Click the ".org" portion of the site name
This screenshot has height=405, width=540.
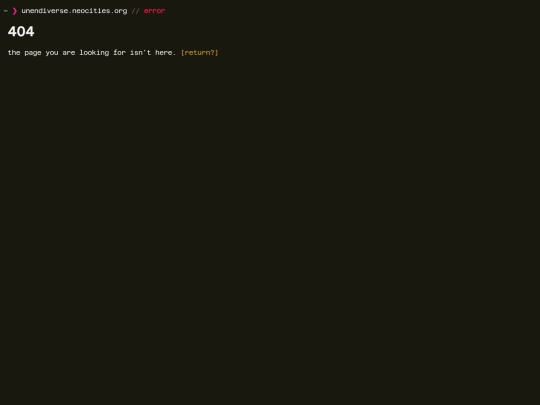coord(119,11)
